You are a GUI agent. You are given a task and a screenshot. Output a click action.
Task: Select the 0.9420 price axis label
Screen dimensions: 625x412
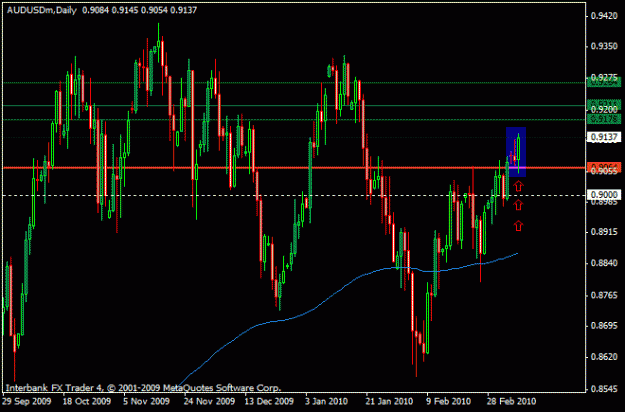point(604,16)
